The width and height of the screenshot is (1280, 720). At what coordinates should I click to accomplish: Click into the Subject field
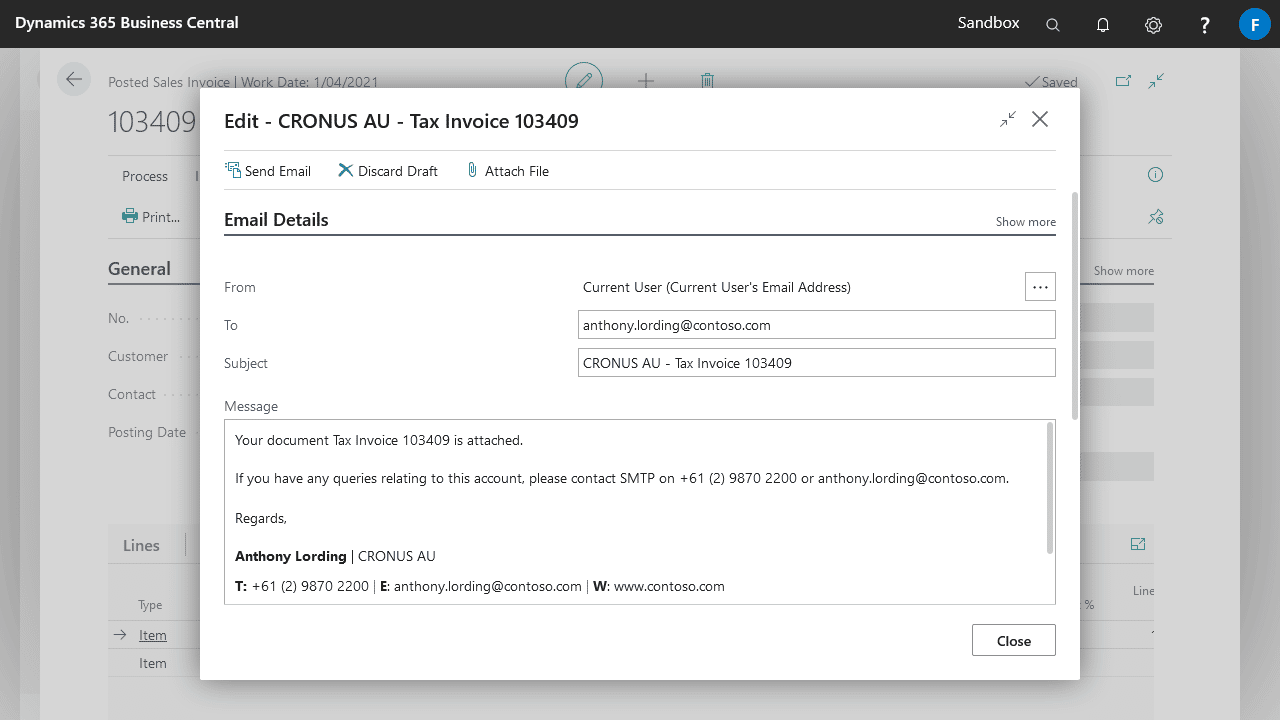tap(817, 363)
